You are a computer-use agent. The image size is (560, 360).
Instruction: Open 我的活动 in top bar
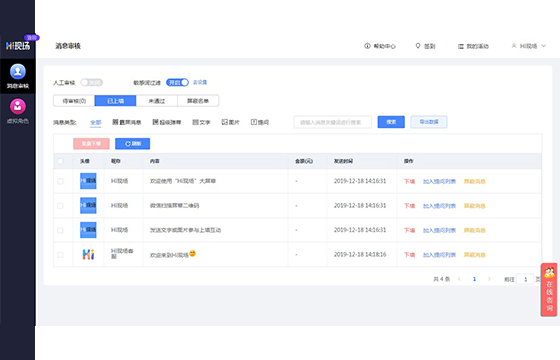click(473, 46)
